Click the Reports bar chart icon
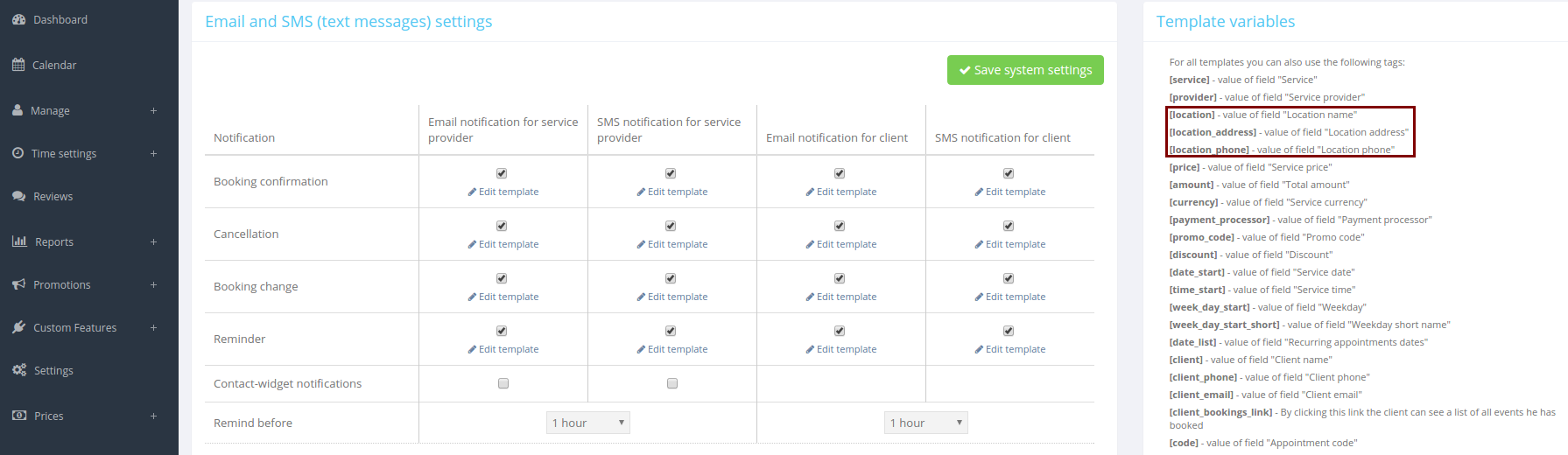1568x455 pixels. click(x=19, y=241)
